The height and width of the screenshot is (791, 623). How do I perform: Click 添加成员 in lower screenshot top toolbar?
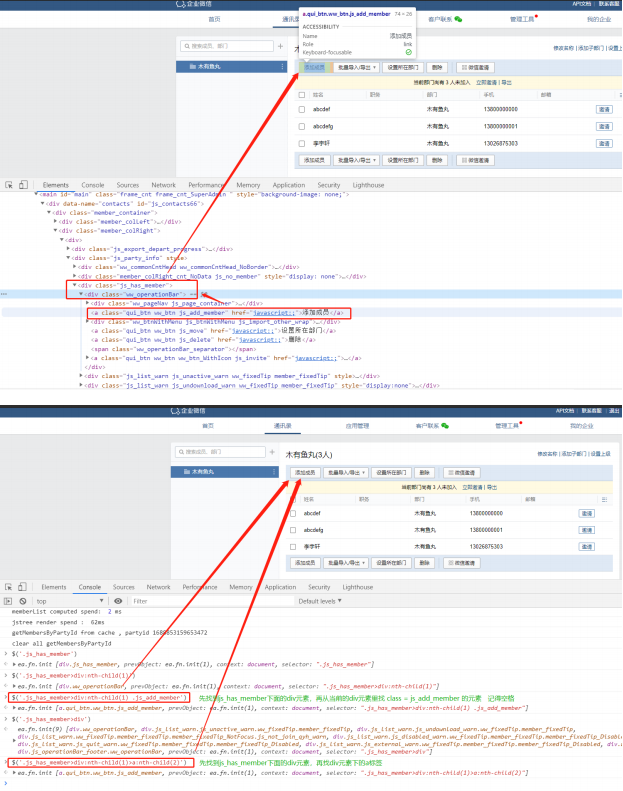(305, 473)
